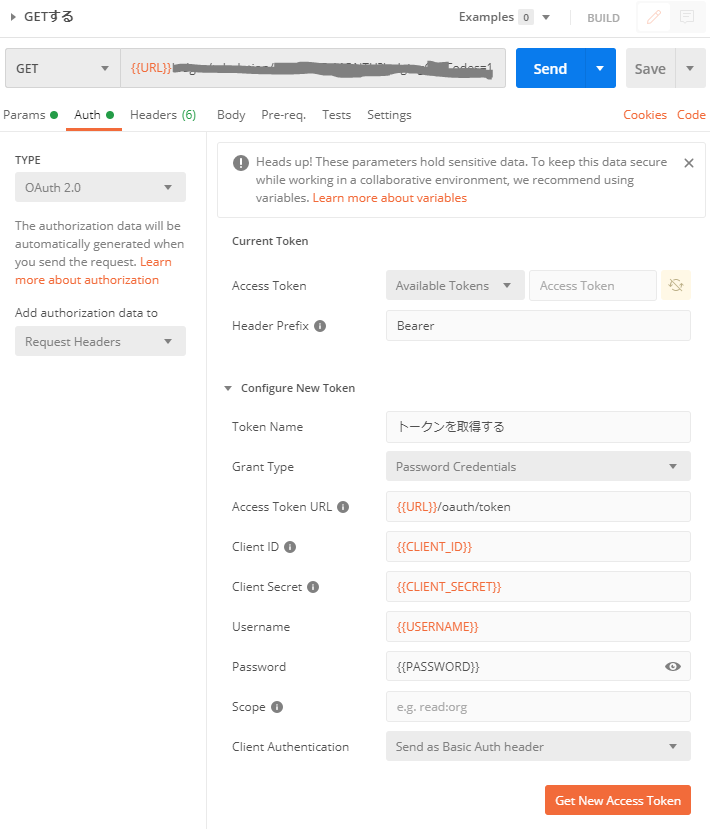Click the edit pencil icon near BUILD
Screen dimensions: 710x829
654,17
